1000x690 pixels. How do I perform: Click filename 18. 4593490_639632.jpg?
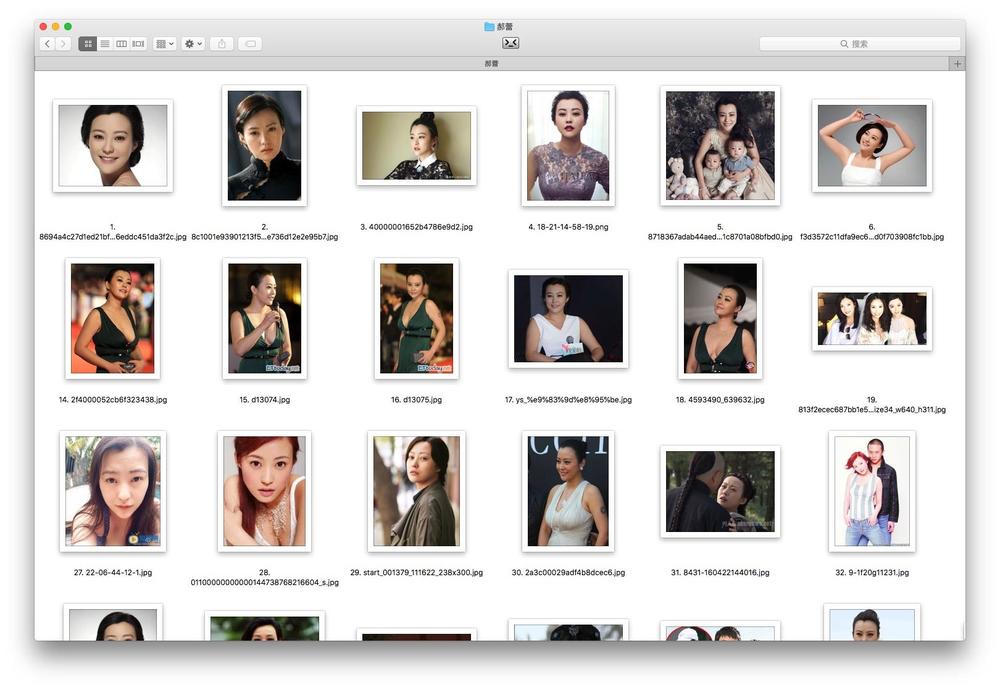click(x=720, y=400)
